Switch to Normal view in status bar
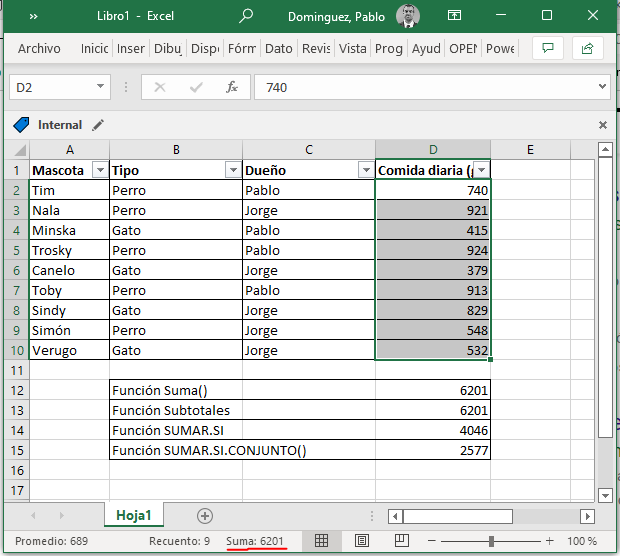 pos(321,541)
